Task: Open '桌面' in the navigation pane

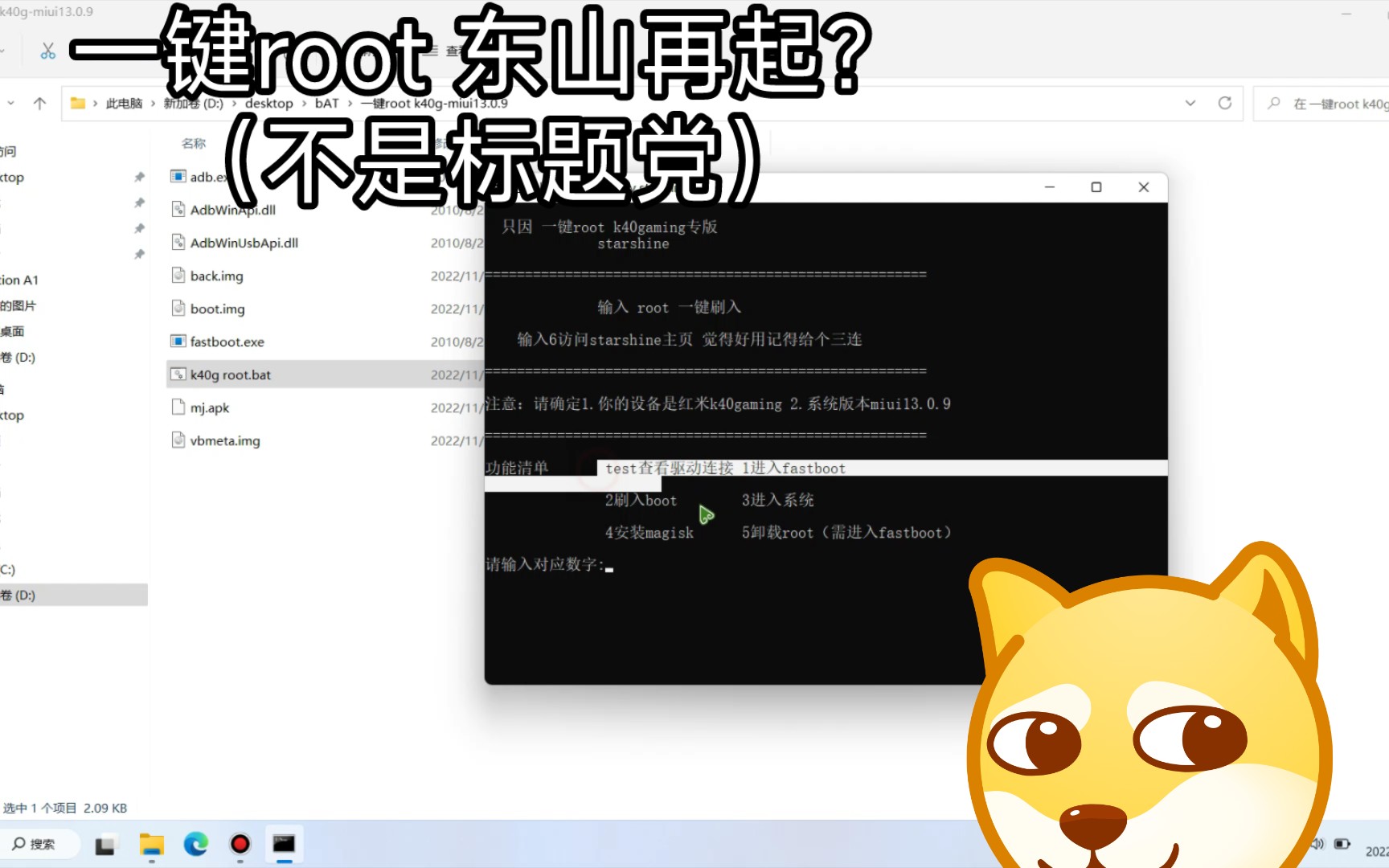Action: (x=12, y=331)
